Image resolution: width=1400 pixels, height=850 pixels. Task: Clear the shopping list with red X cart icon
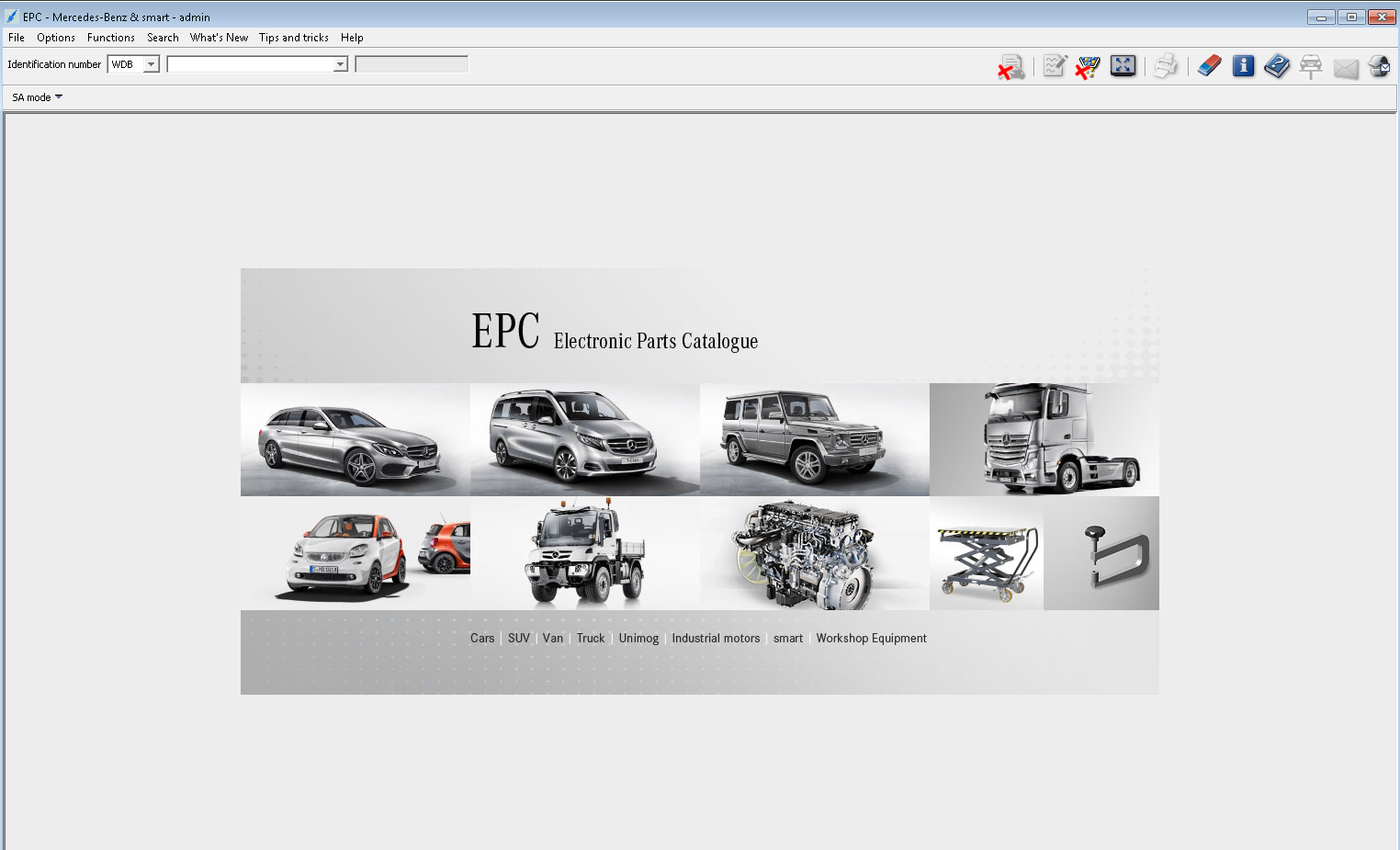(x=1087, y=65)
